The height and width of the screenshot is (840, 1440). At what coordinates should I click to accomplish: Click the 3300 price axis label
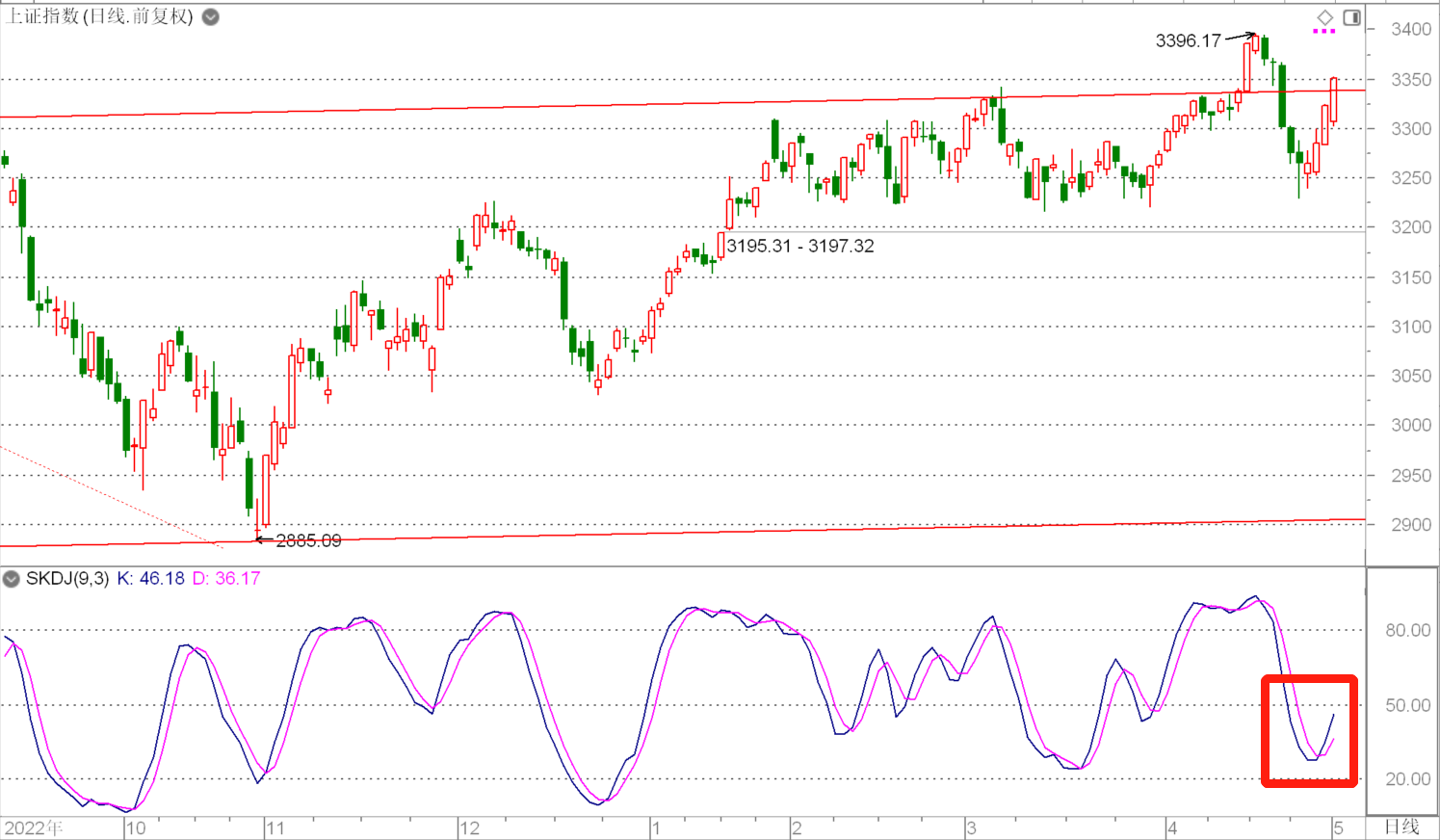tap(1411, 129)
